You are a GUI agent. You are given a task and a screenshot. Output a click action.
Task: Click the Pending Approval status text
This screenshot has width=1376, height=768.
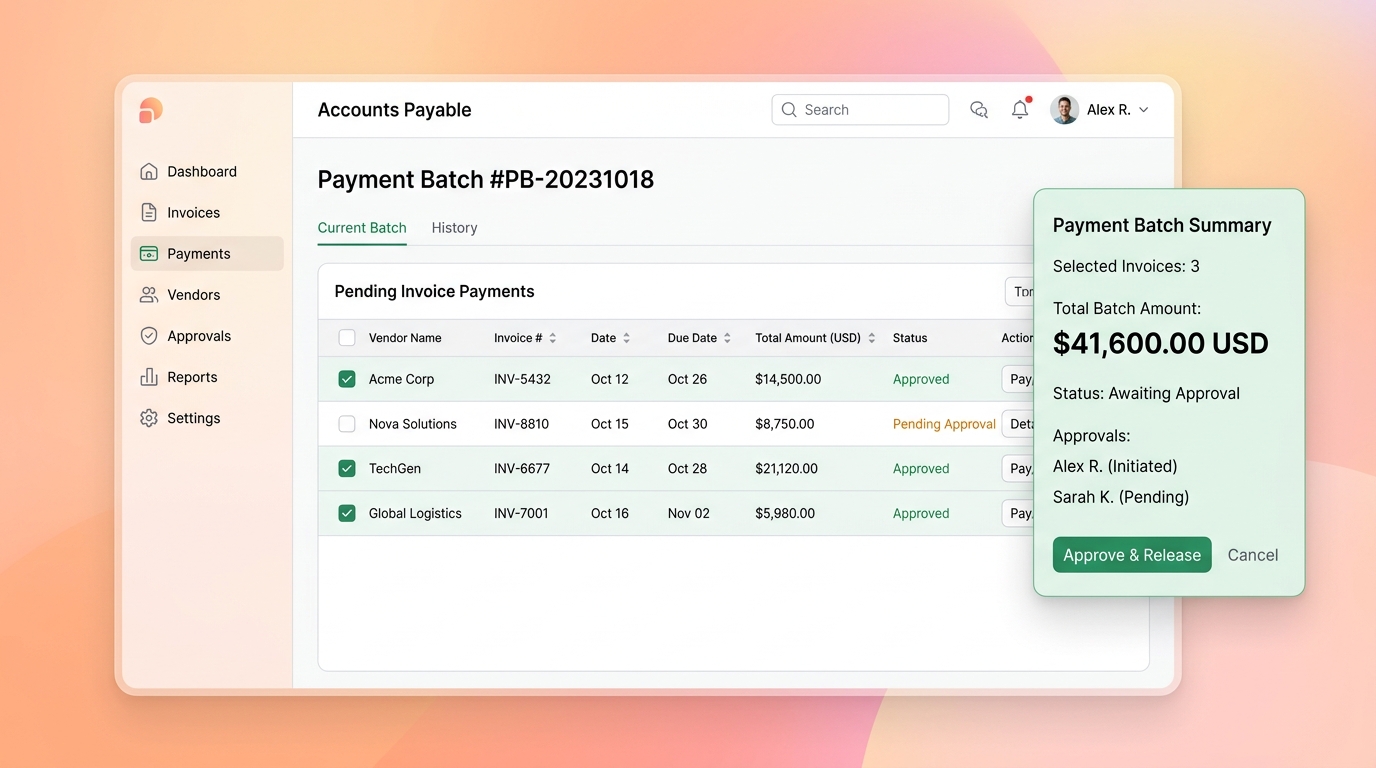click(944, 424)
